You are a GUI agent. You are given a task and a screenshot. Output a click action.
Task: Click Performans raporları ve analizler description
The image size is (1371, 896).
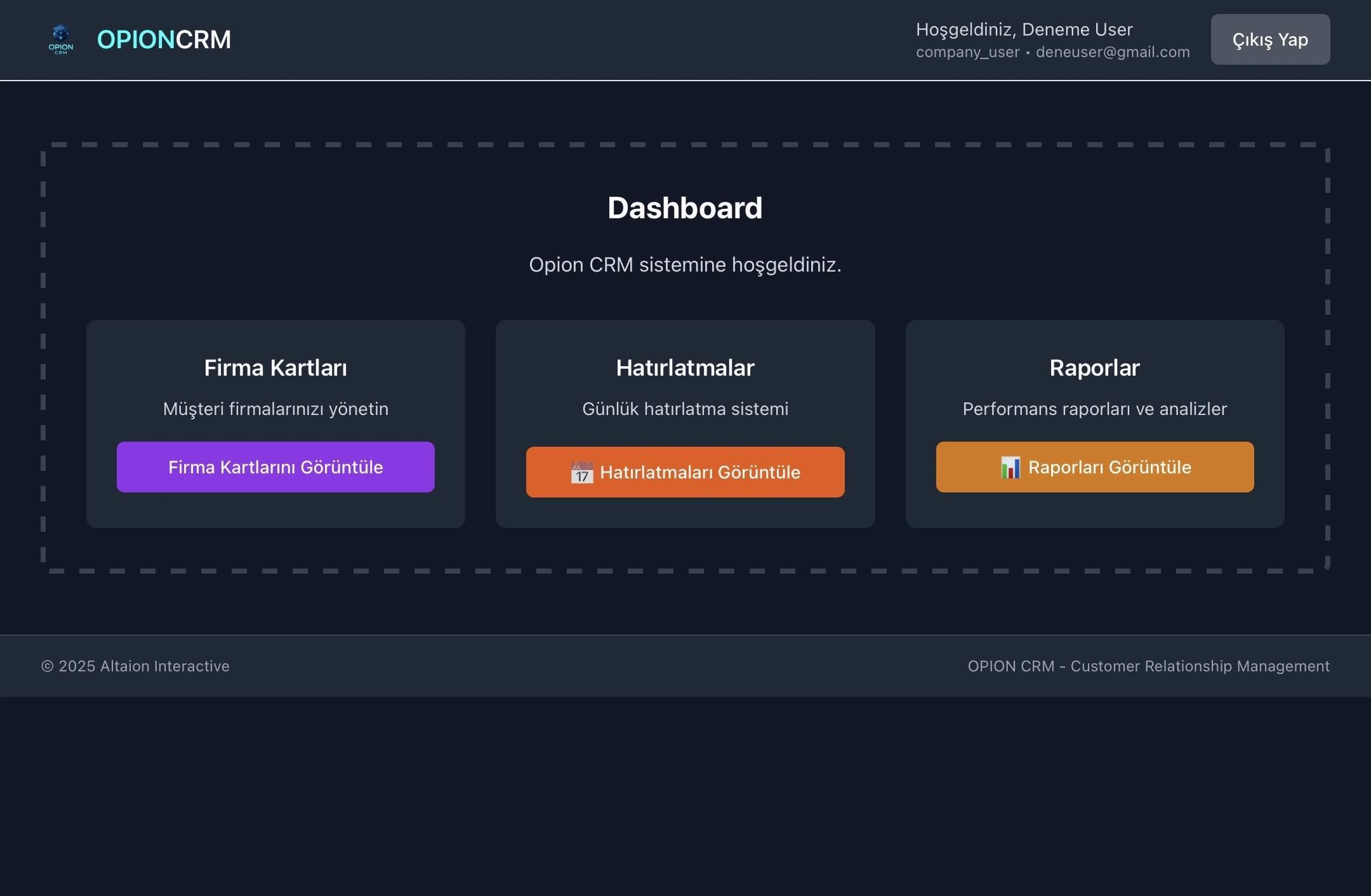1094,409
